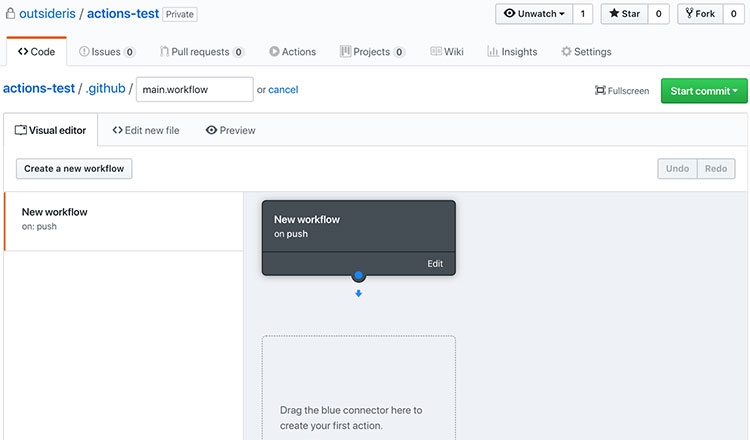
Task: Click the Insights graph icon
Action: point(493,51)
